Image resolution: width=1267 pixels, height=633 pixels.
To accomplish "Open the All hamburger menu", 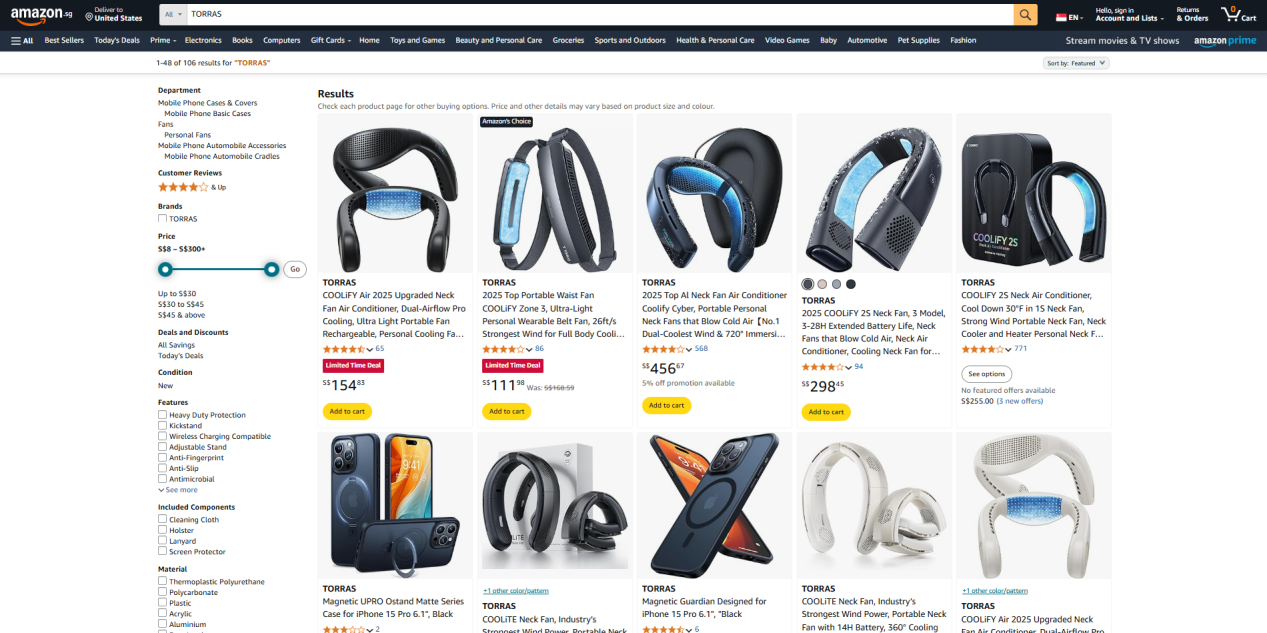I will click(22, 41).
